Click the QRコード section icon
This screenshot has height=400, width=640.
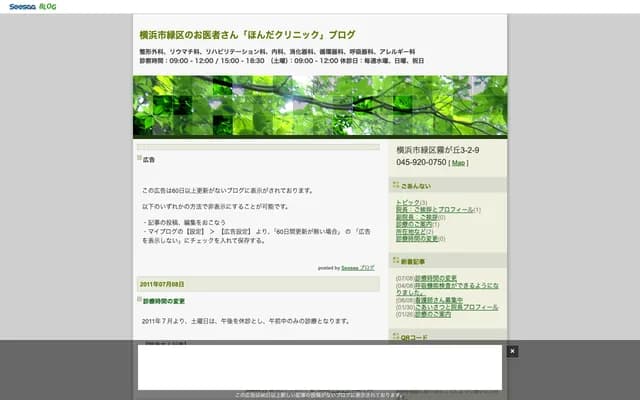397,337
